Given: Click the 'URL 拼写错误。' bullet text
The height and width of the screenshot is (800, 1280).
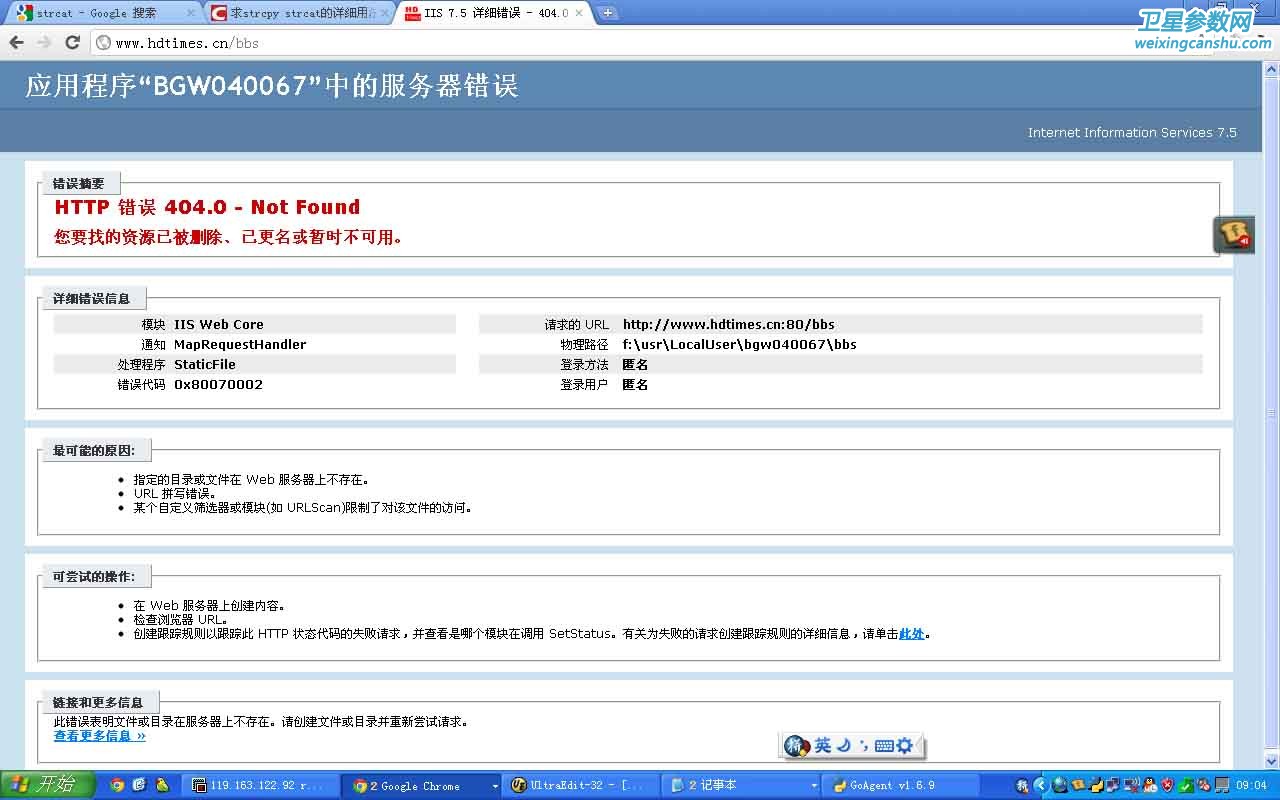Looking at the screenshot, I should (175, 494).
